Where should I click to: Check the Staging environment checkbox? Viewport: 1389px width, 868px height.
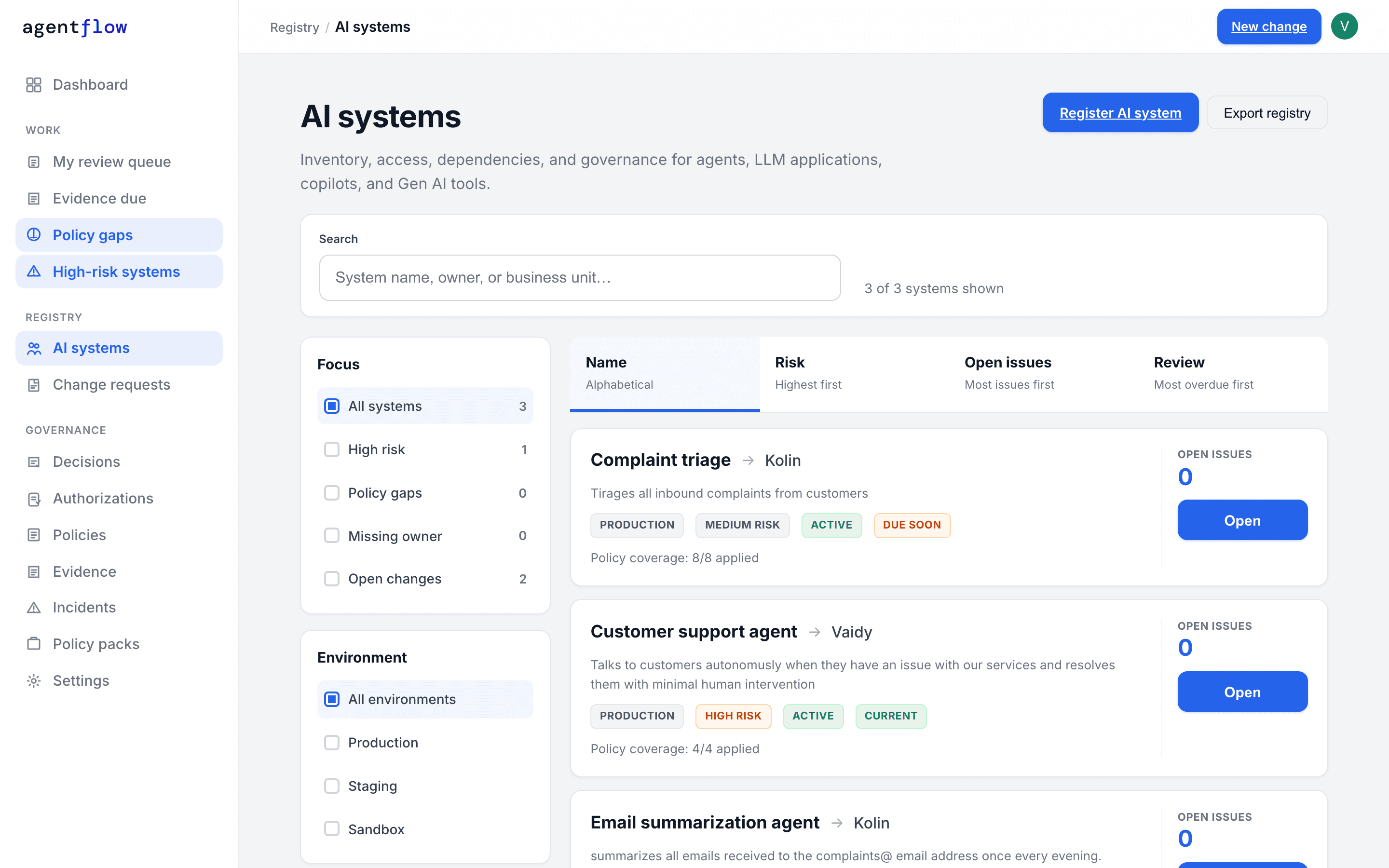point(332,786)
